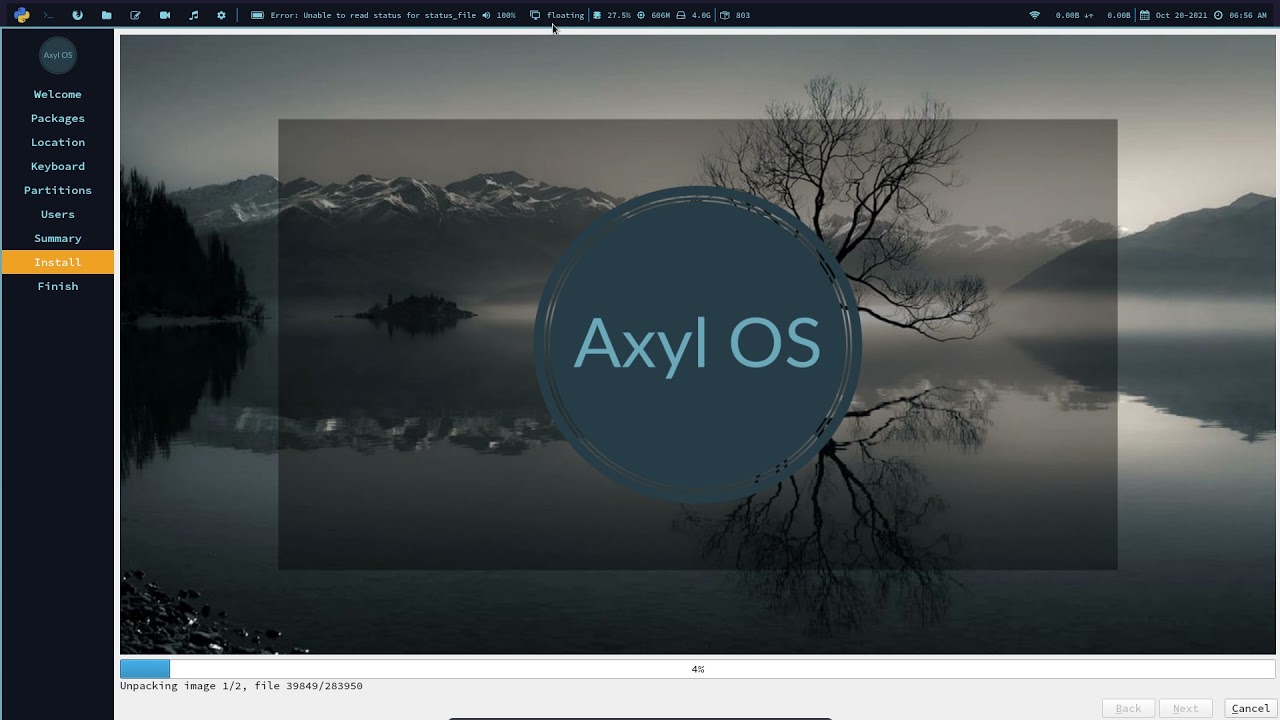Click the Axyl OS slideshow image
The height and width of the screenshot is (720, 1280).
tap(698, 345)
